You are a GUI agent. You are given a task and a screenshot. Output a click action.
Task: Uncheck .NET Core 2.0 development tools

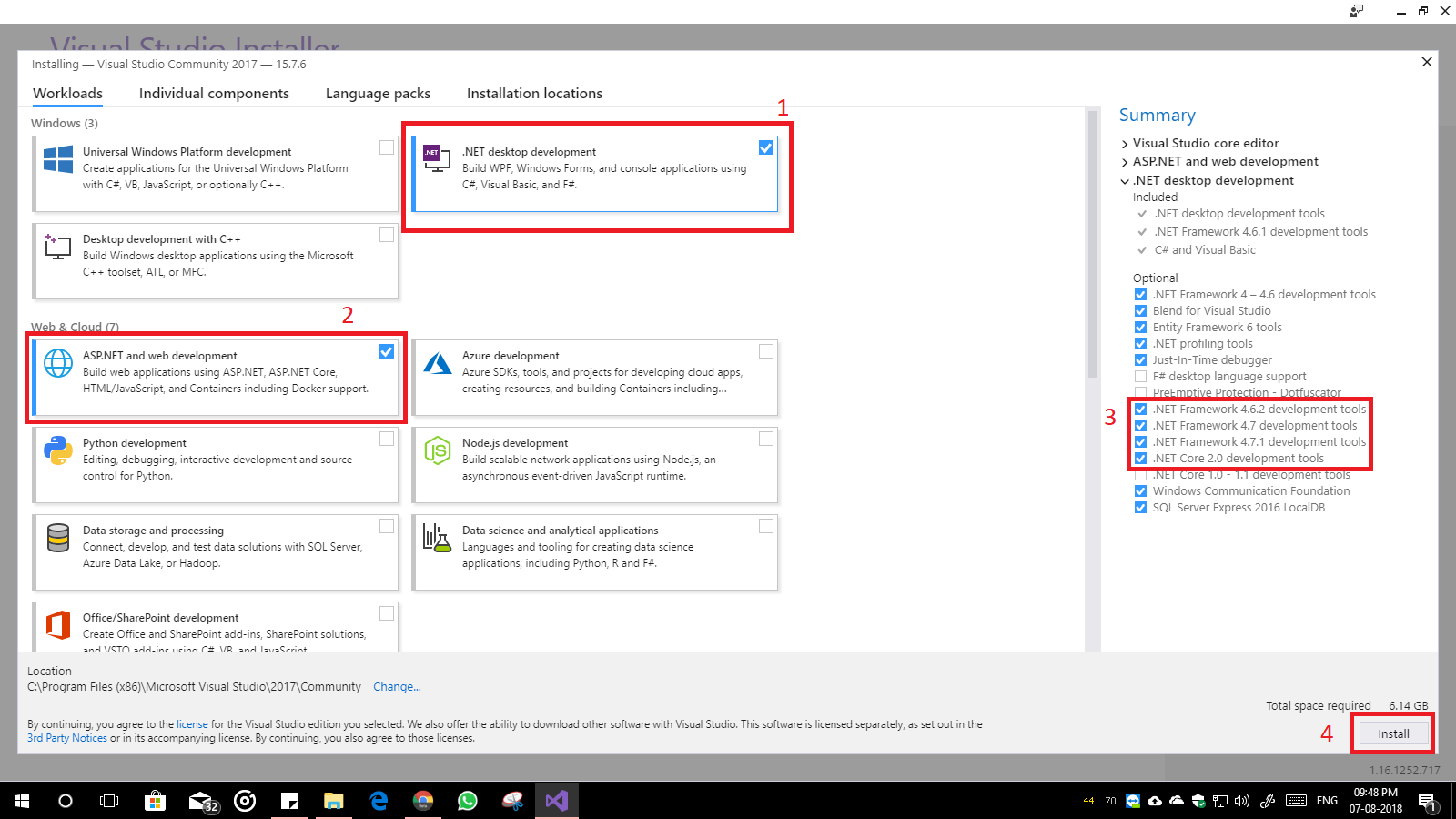click(x=1140, y=458)
